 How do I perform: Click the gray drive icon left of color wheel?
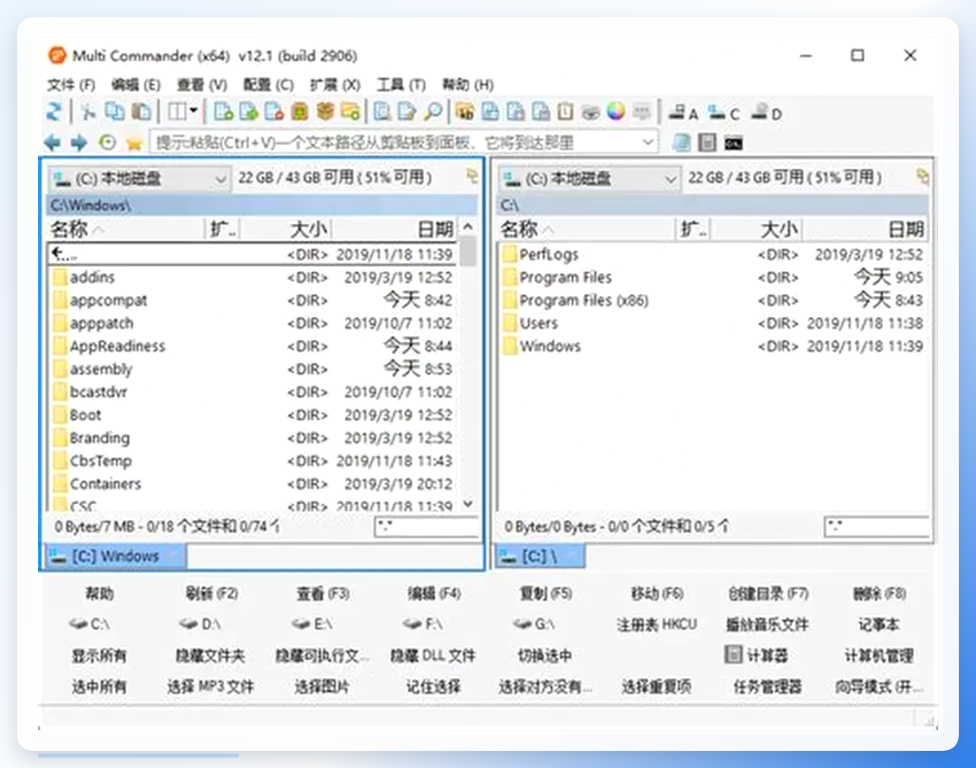[x=591, y=112]
